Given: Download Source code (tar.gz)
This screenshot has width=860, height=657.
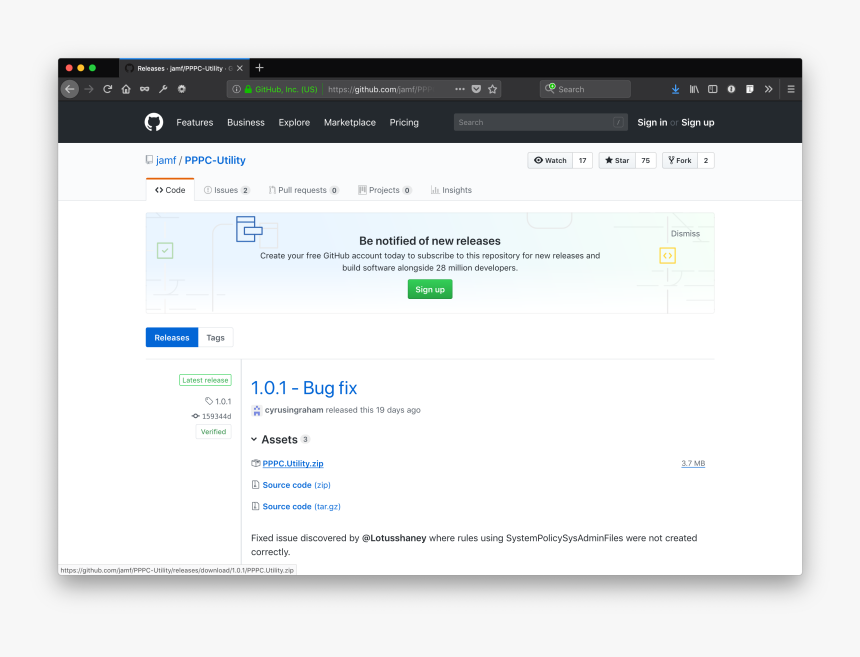Looking at the screenshot, I should click(x=302, y=506).
